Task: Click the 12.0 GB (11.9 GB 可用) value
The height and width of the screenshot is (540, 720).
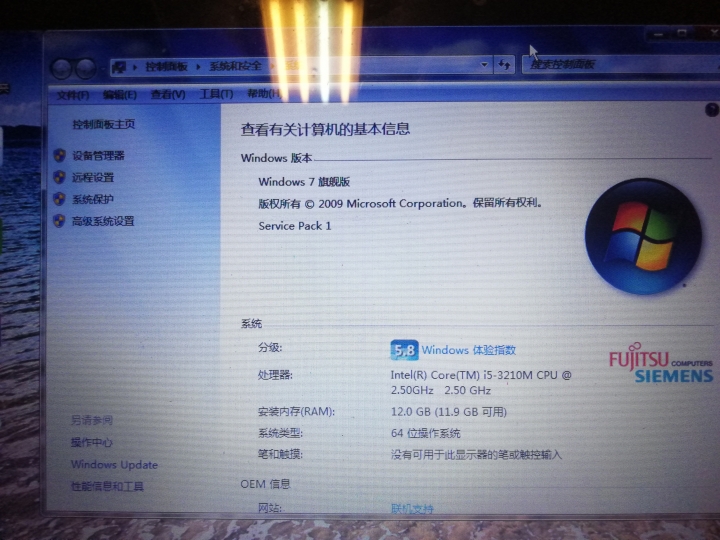Action: point(449,412)
